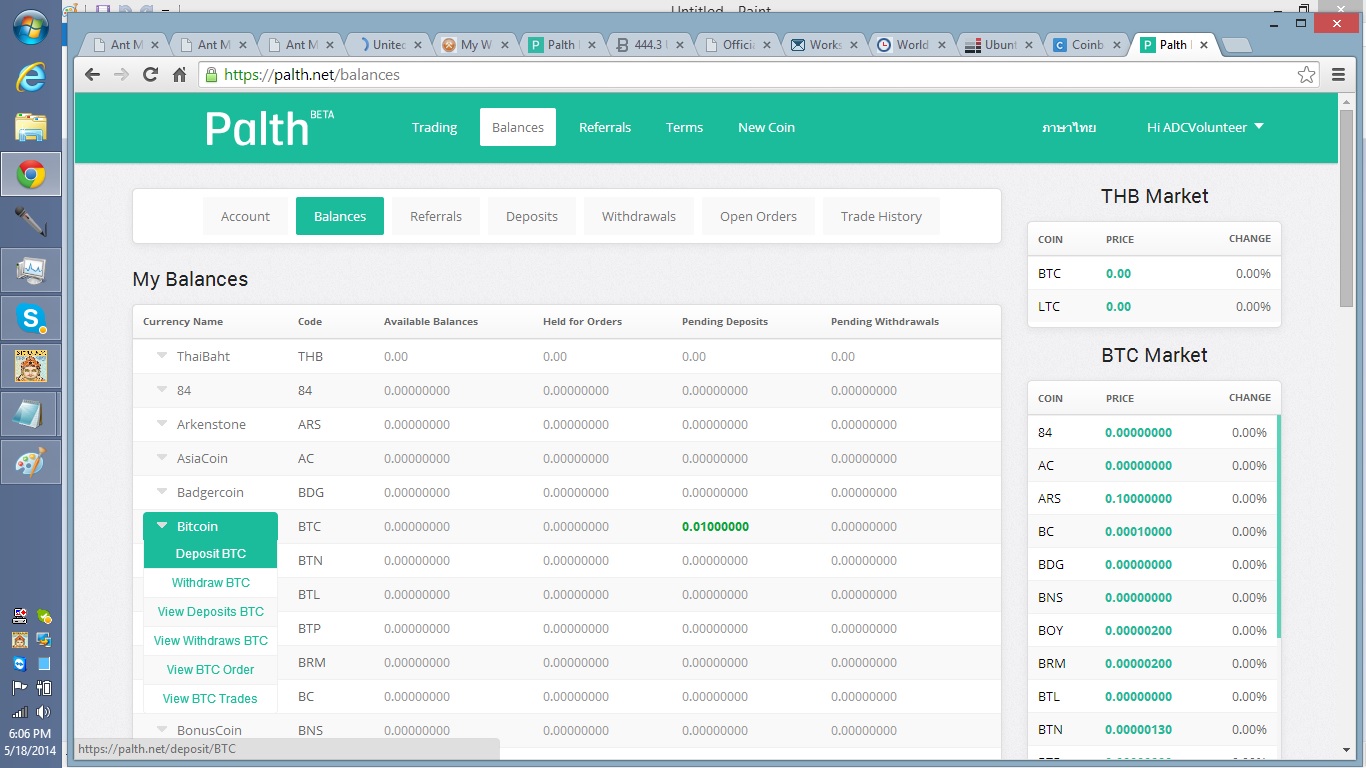Collapse the Bitcoin dropdown arrow
The width and height of the screenshot is (1366, 768).
click(162, 525)
